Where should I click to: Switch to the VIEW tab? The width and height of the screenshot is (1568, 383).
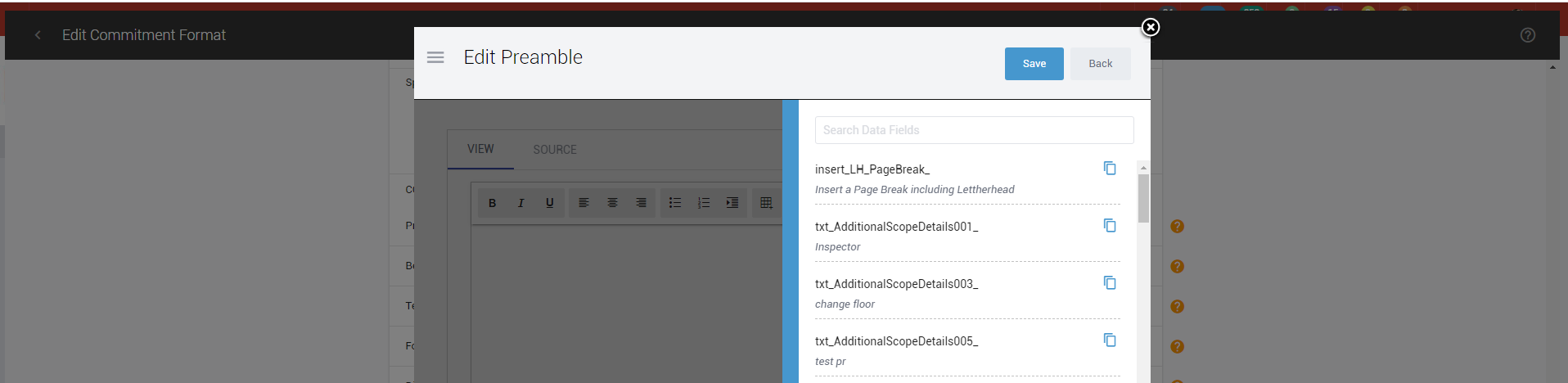tap(480, 149)
